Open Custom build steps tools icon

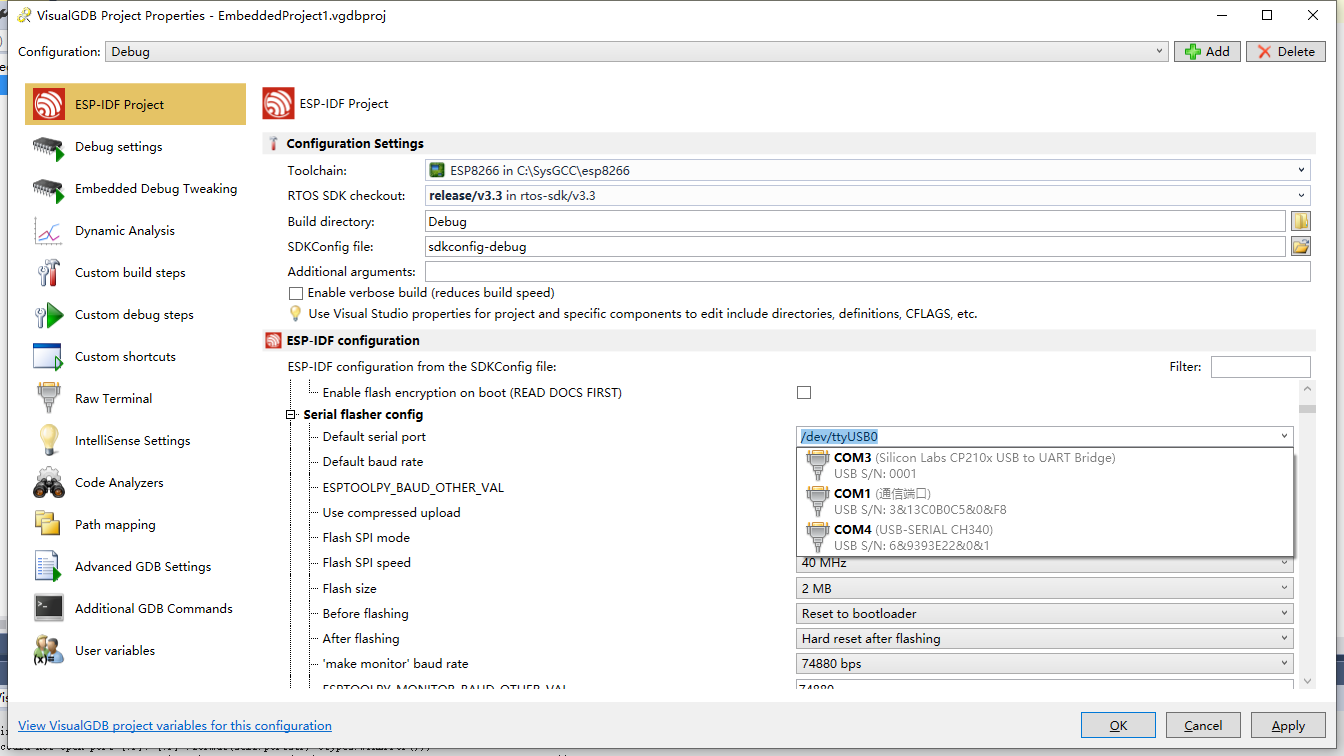tap(48, 273)
